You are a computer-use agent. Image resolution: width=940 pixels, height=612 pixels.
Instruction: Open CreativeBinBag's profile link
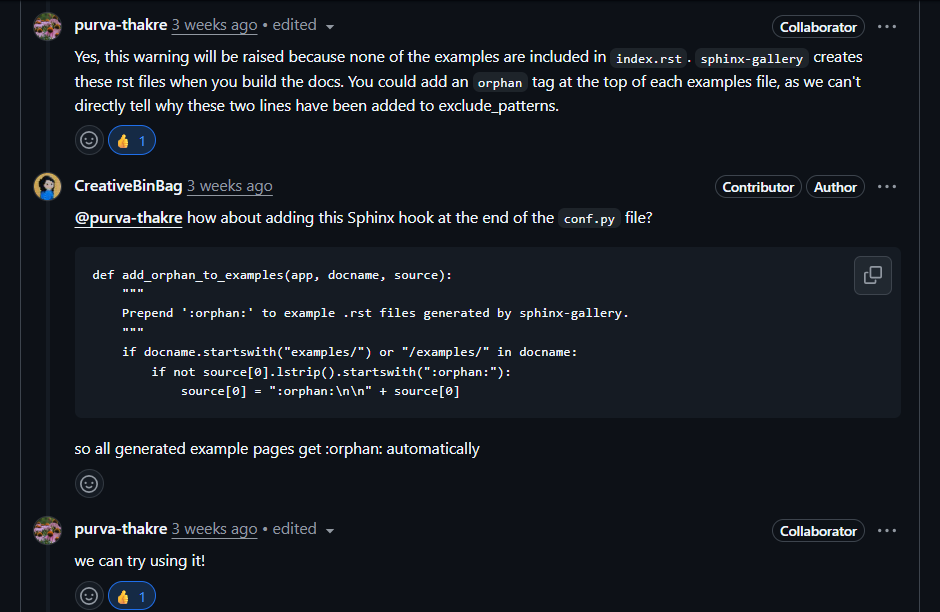pos(128,186)
